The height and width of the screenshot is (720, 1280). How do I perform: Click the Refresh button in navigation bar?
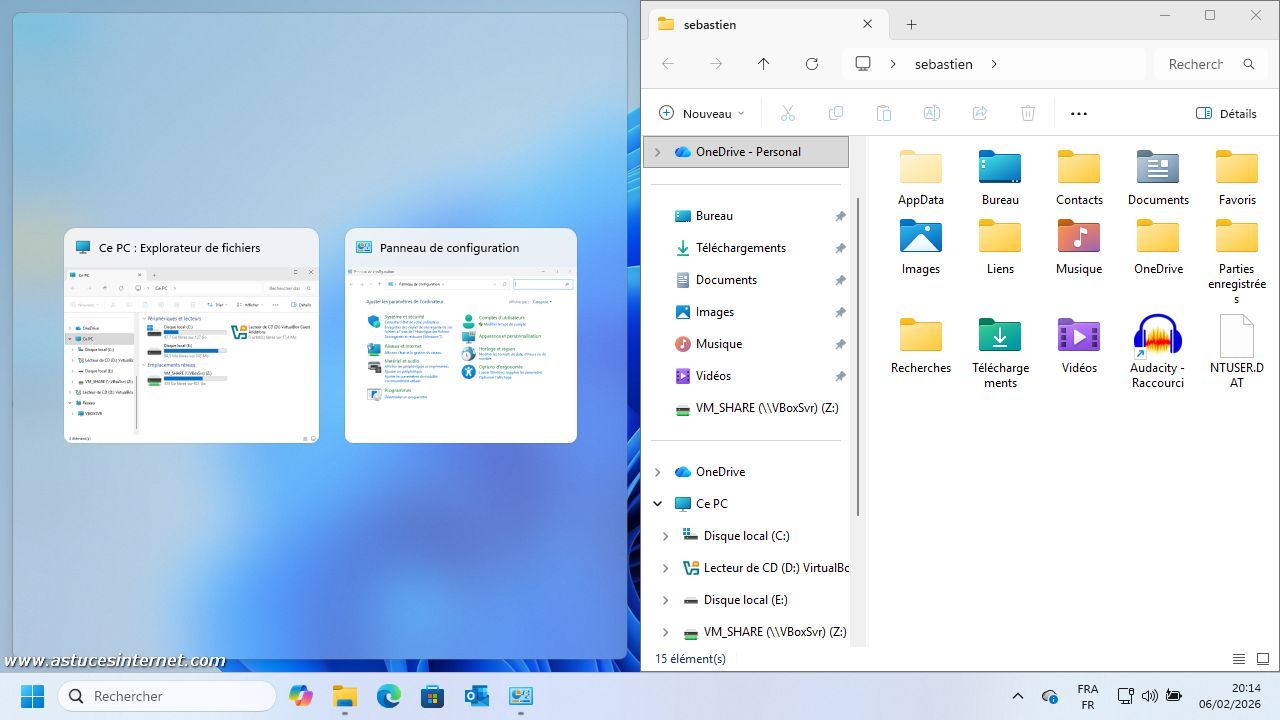(812, 64)
